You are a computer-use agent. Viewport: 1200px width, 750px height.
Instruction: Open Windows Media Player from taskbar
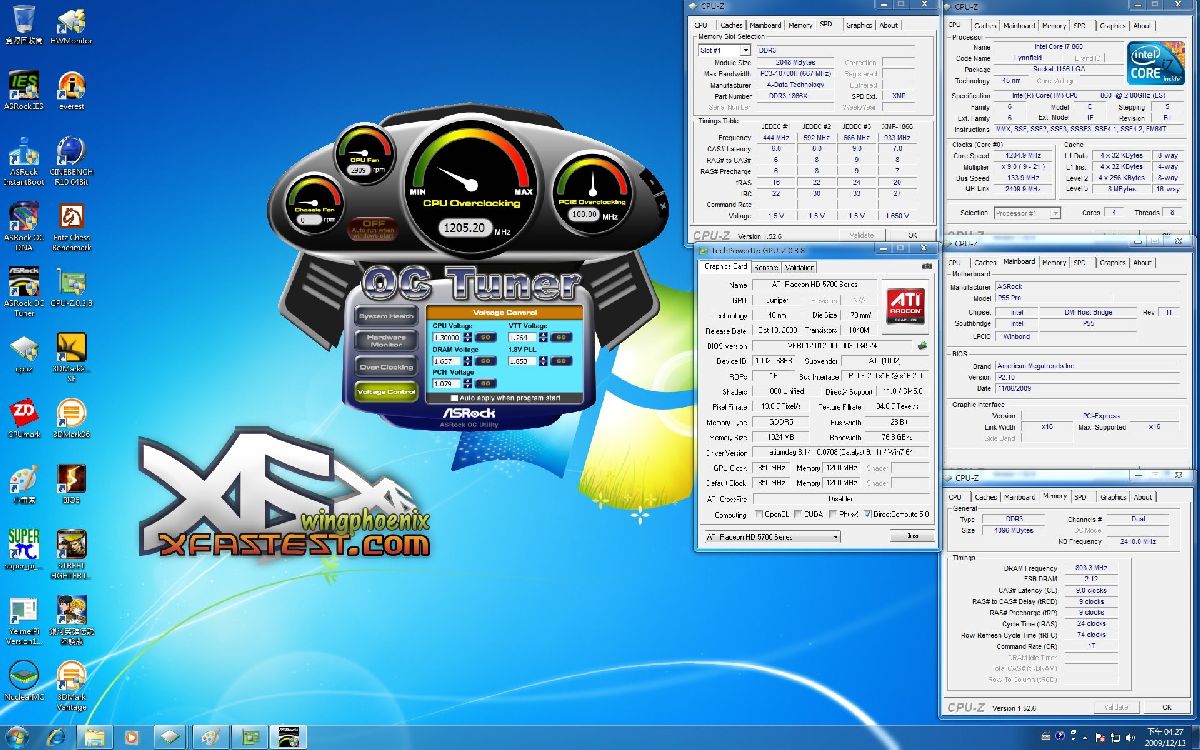tap(131, 736)
